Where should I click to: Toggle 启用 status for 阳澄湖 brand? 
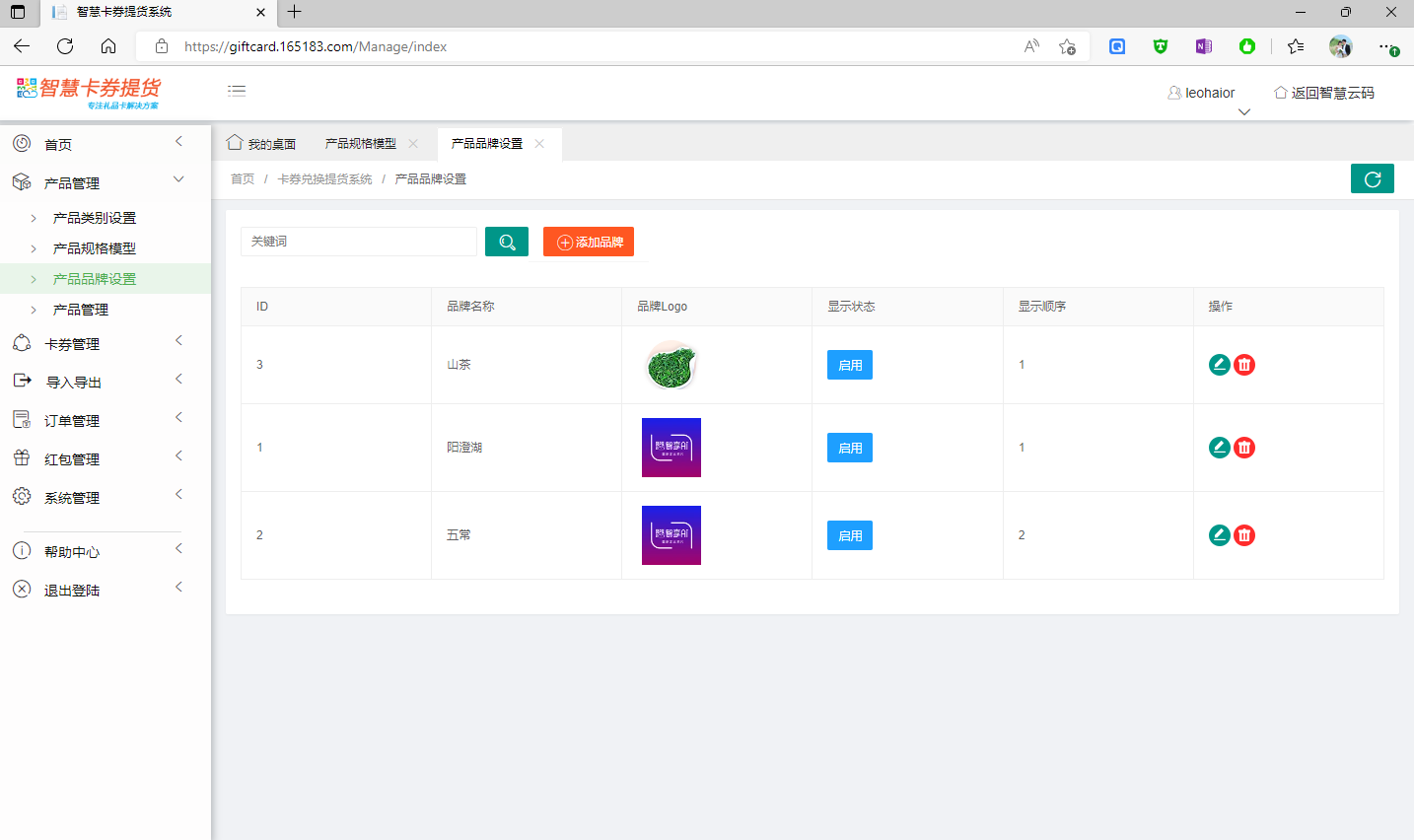849,448
